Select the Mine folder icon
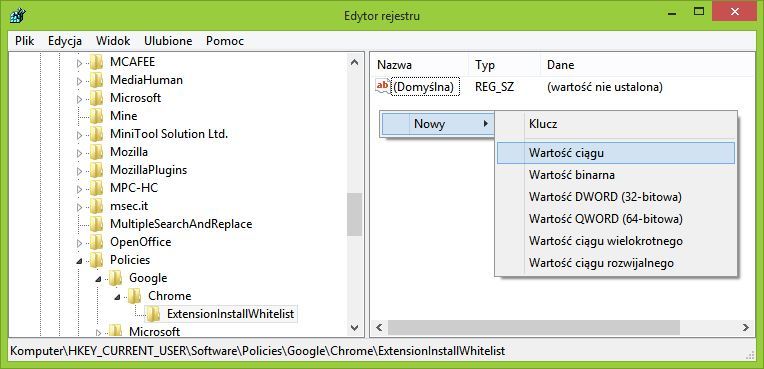Image resolution: width=764 pixels, height=369 pixels. [x=96, y=116]
